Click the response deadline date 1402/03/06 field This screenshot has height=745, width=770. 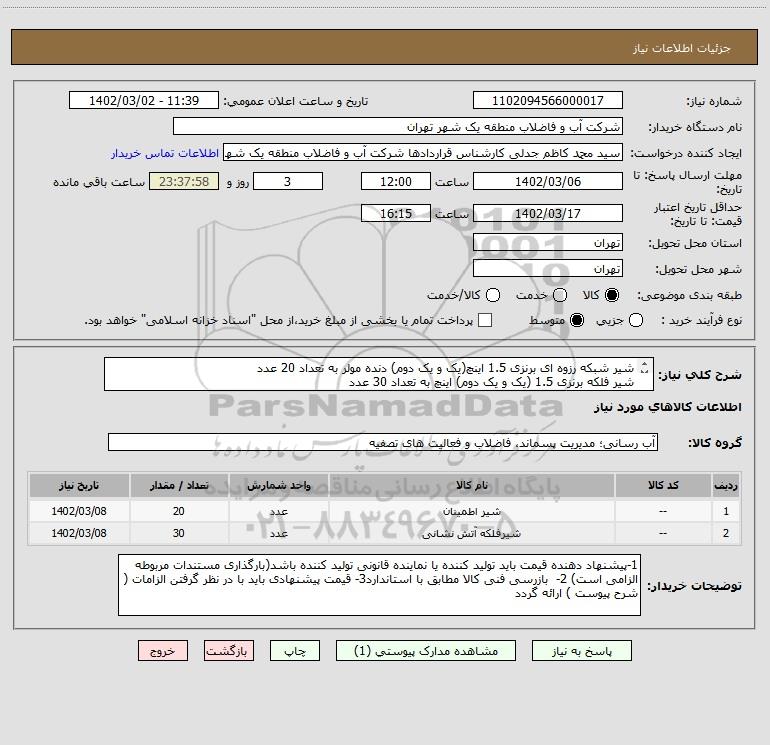pyautogui.click(x=548, y=181)
